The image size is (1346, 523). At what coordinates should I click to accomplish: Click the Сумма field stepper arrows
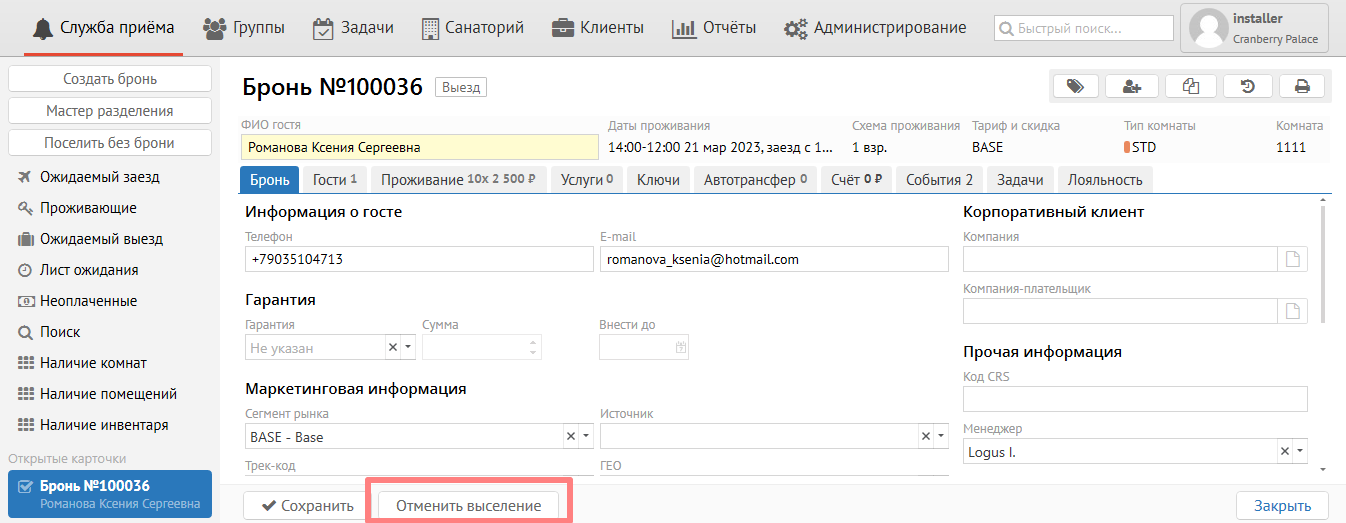pyautogui.click(x=533, y=348)
